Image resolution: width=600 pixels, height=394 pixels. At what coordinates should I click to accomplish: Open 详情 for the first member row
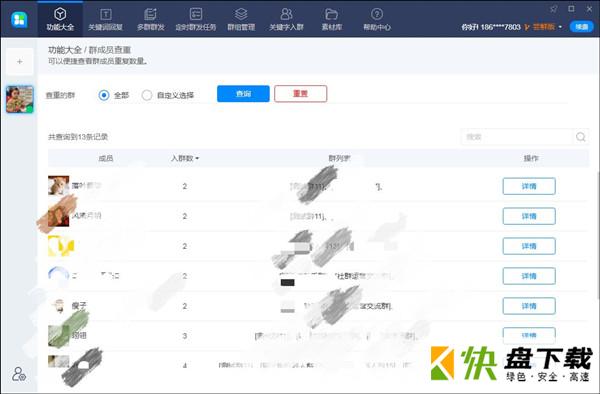coord(529,186)
